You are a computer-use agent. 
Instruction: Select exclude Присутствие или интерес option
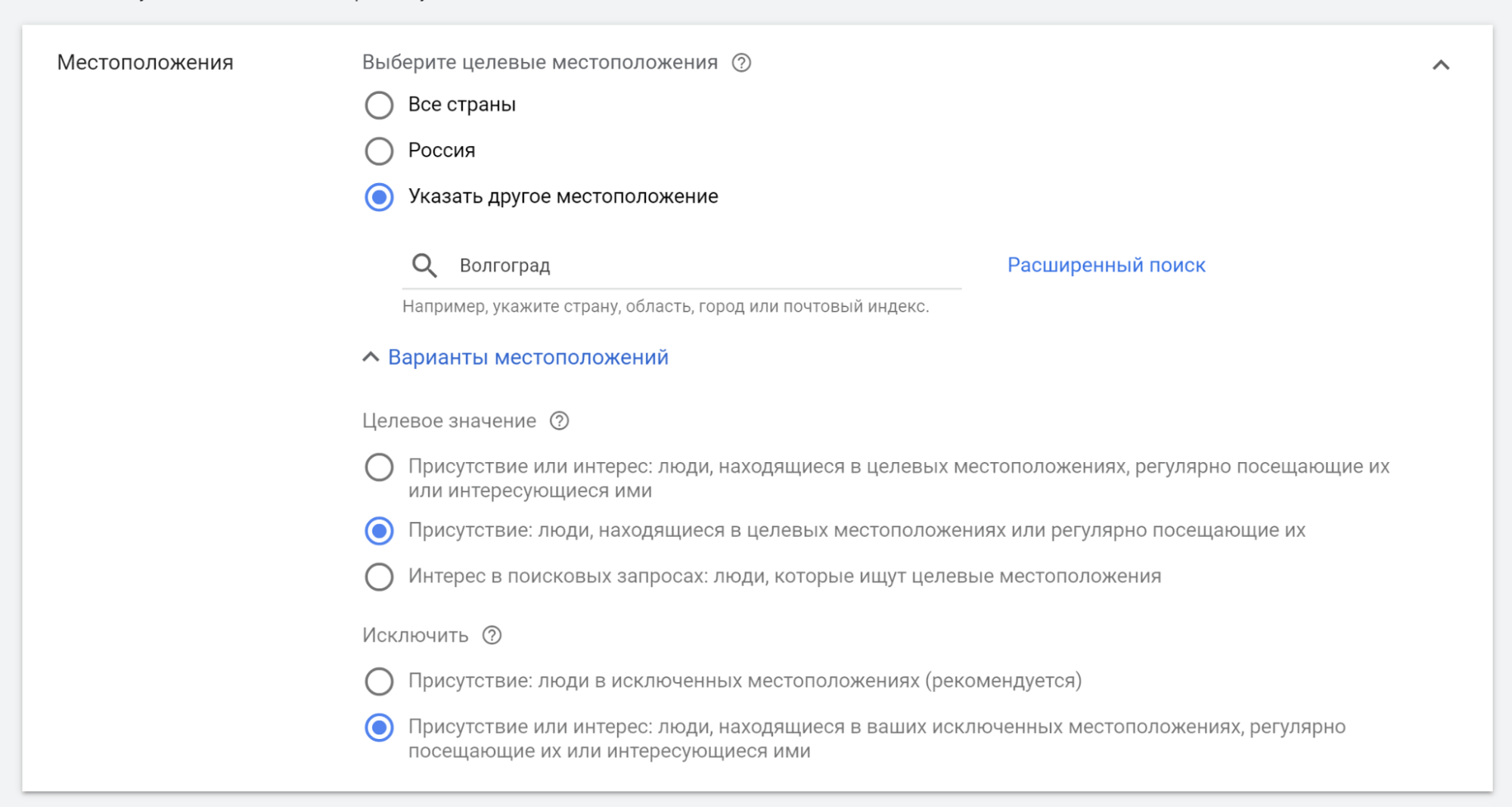coord(379,728)
